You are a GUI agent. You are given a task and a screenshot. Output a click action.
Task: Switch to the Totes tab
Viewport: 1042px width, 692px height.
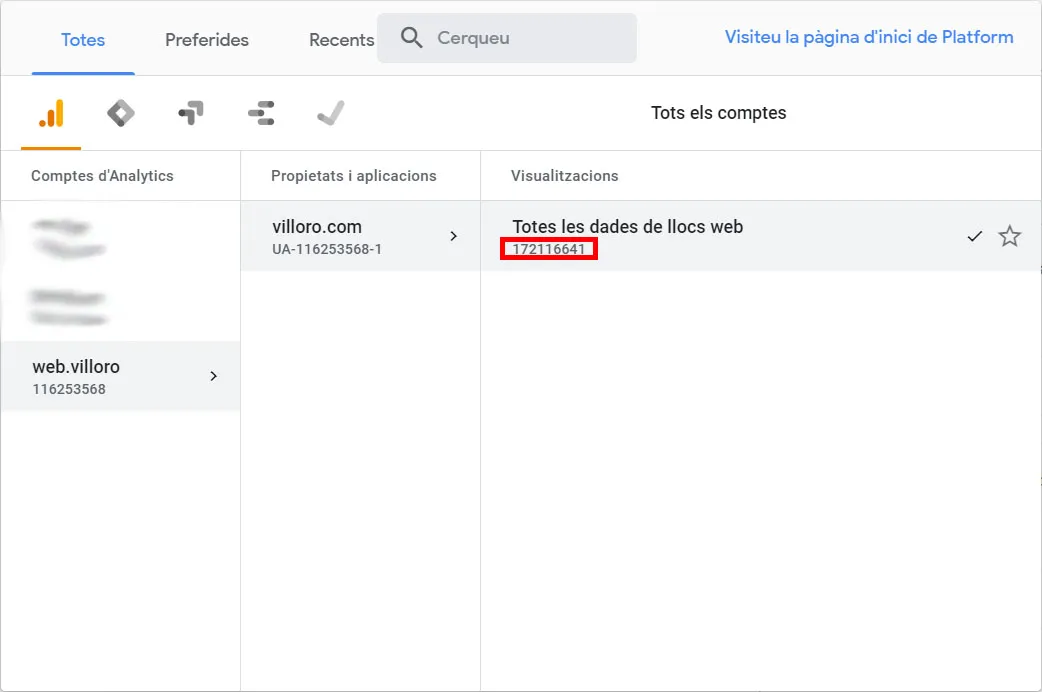click(x=83, y=40)
